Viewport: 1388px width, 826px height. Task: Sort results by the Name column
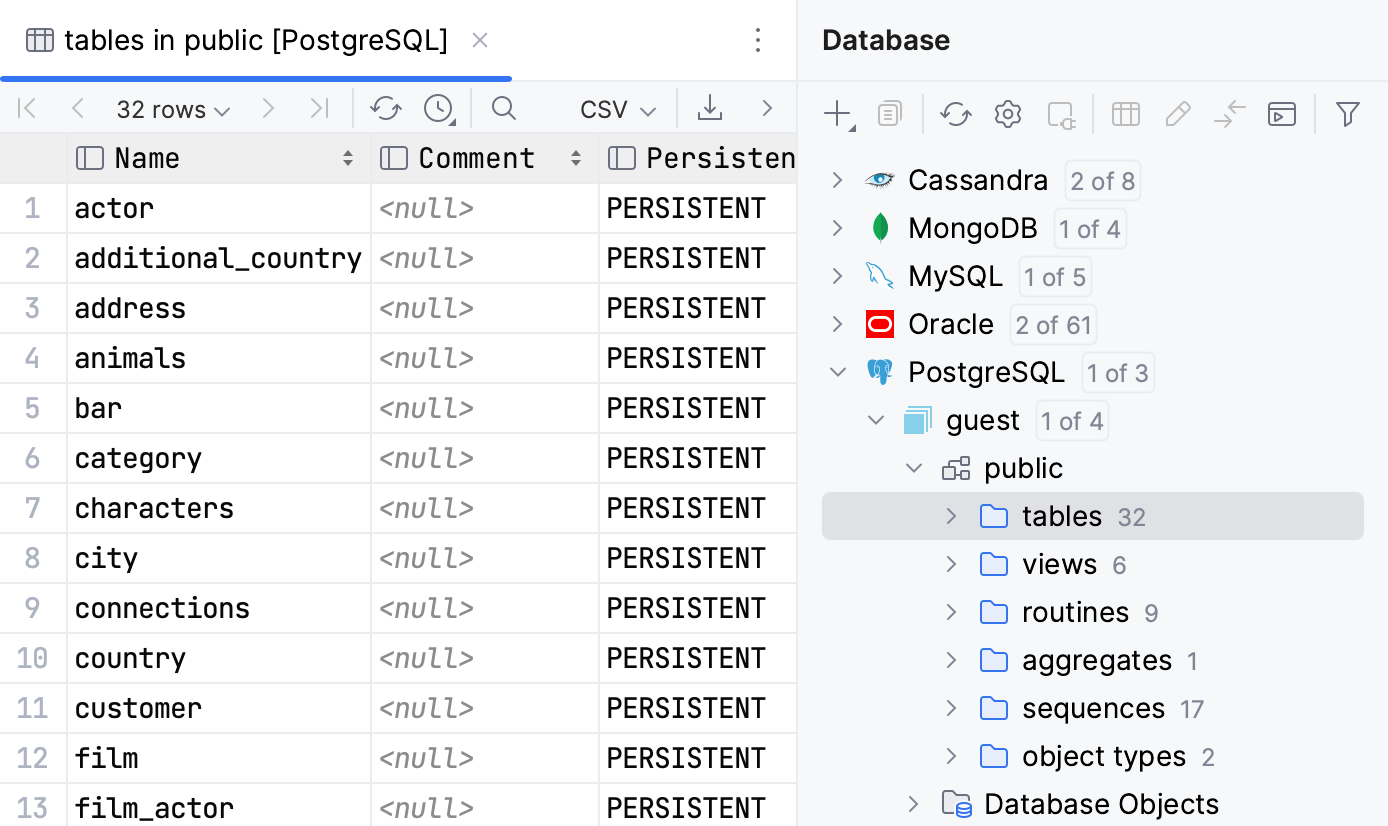tap(348, 158)
